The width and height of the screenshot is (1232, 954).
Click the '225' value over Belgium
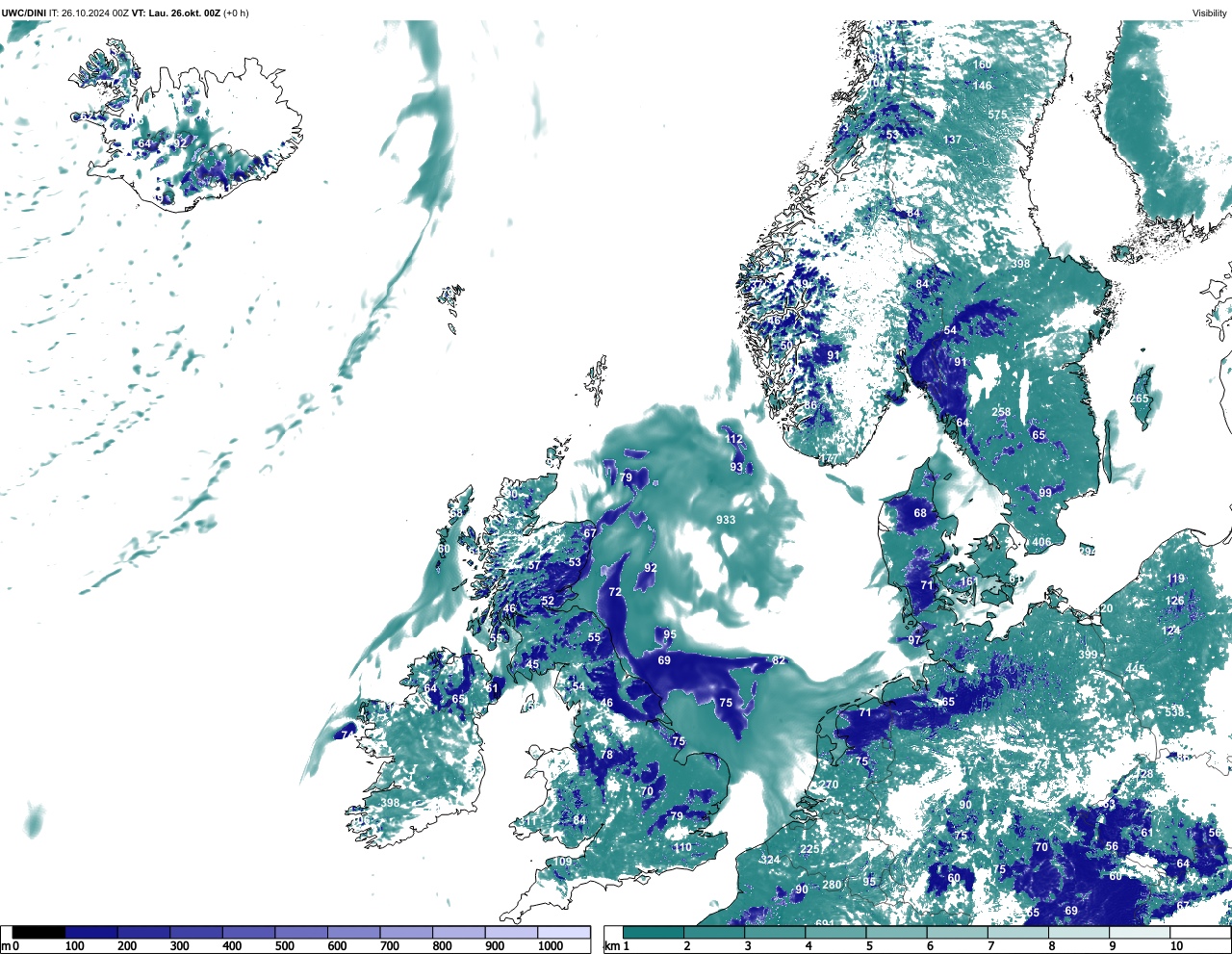coord(810,849)
